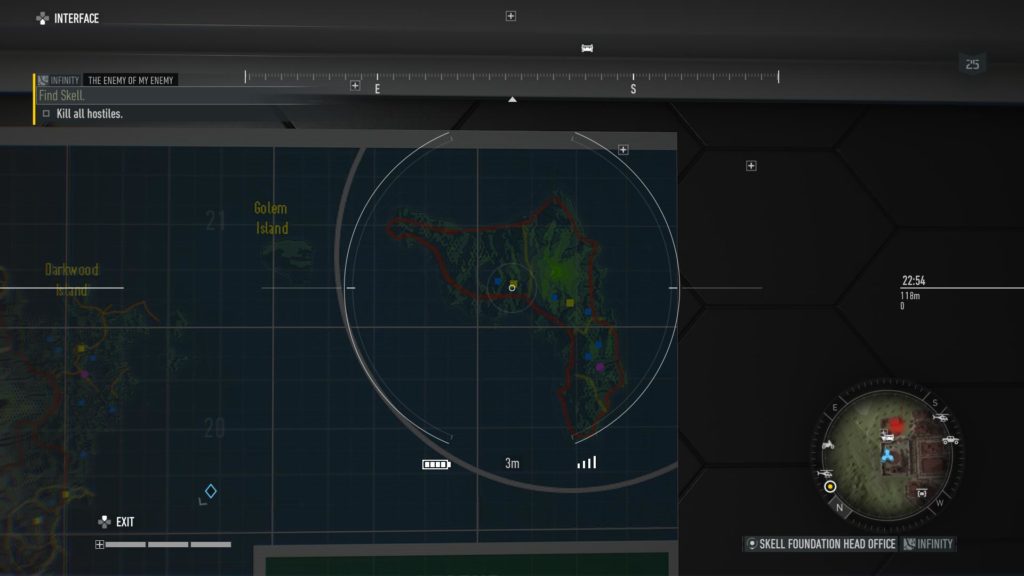The height and width of the screenshot is (576, 1024).
Task: Click the Golem Island map label
Action: click(271, 218)
